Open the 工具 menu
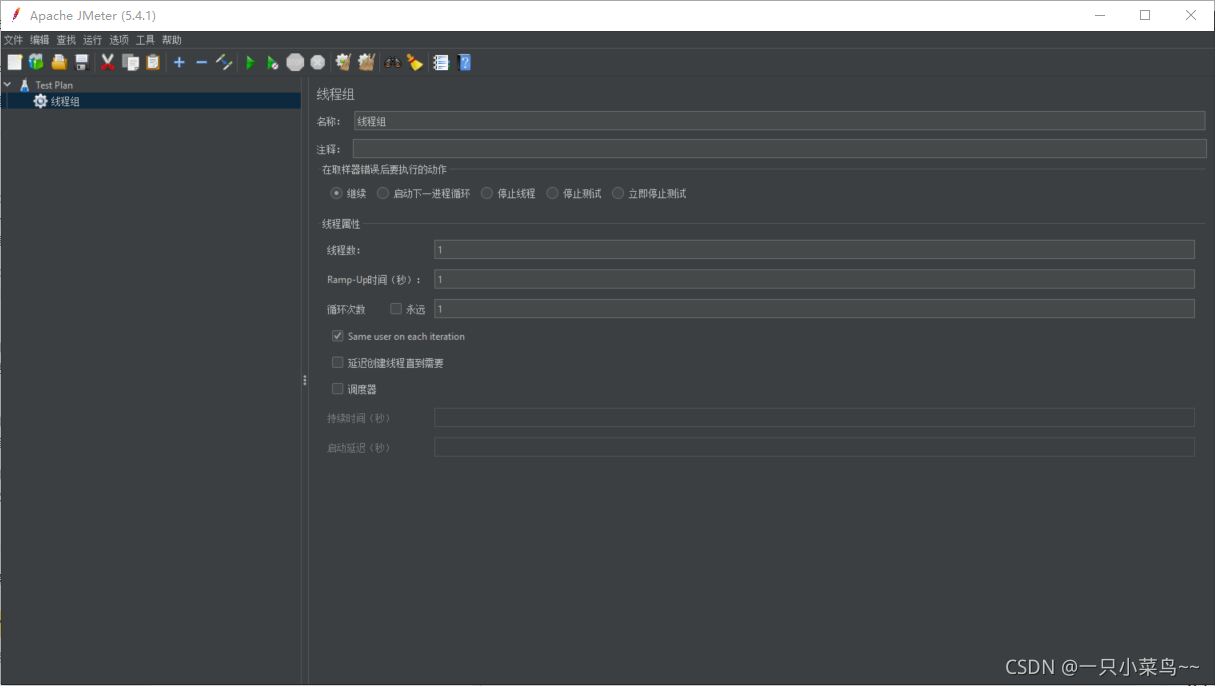 point(145,40)
